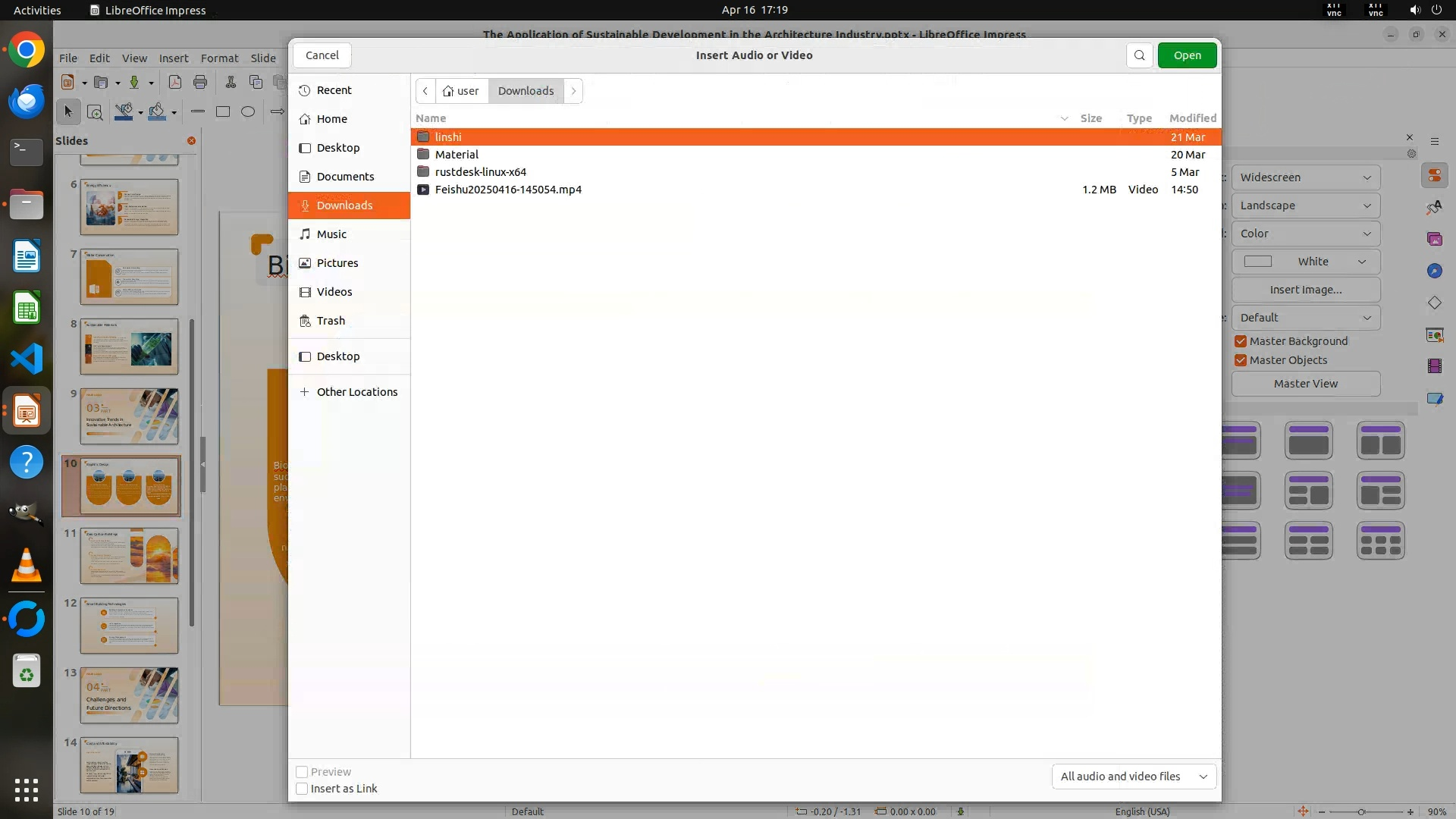Click the back arrow in path bar
Screen dimensions: 1456x819
tap(425, 91)
